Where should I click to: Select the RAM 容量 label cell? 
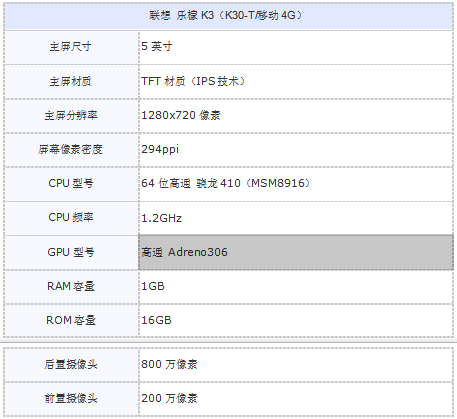point(71,287)
